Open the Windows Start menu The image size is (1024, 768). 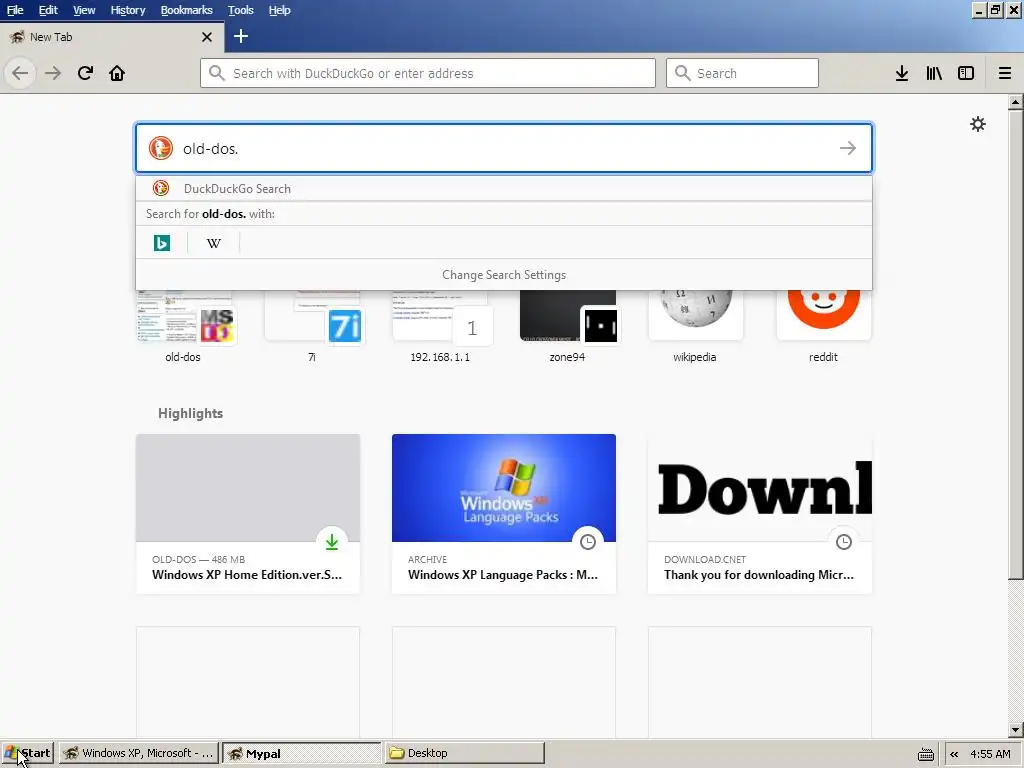27,754
